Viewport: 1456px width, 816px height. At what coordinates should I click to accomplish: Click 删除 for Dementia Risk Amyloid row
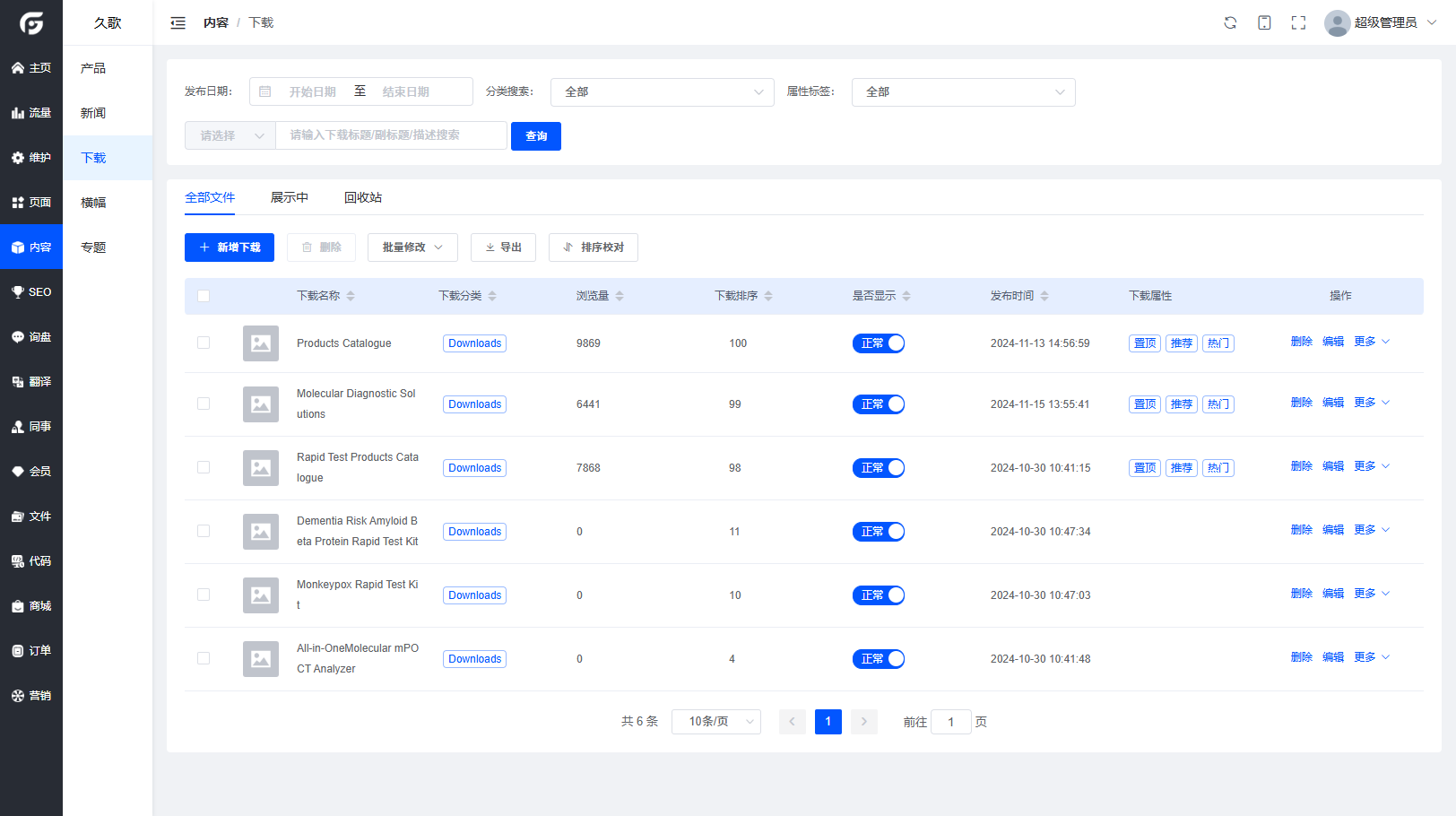1302,530
